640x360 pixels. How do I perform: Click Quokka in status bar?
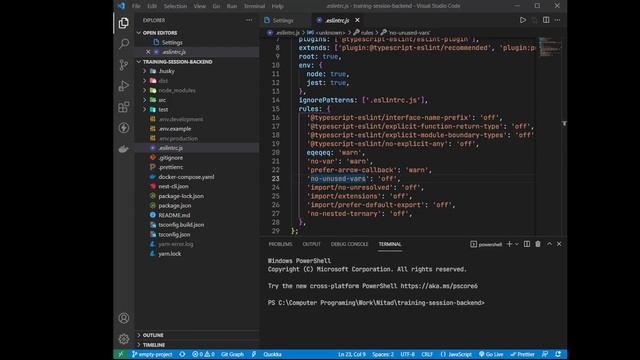pos(272,354)
